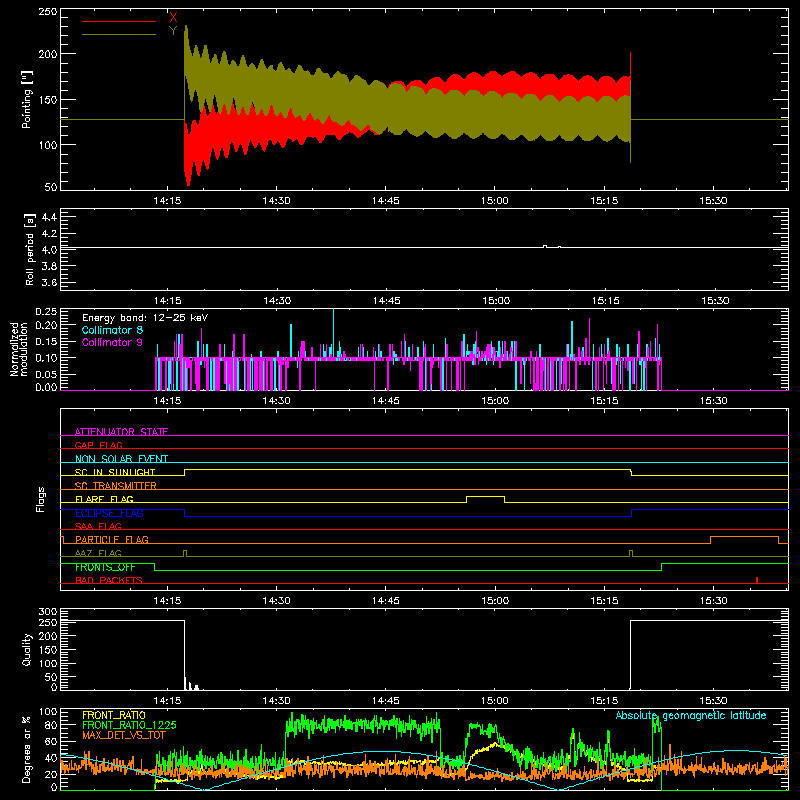
Task: Click the ATTENUATOR_STATE flag label
Action: [121, 432]
